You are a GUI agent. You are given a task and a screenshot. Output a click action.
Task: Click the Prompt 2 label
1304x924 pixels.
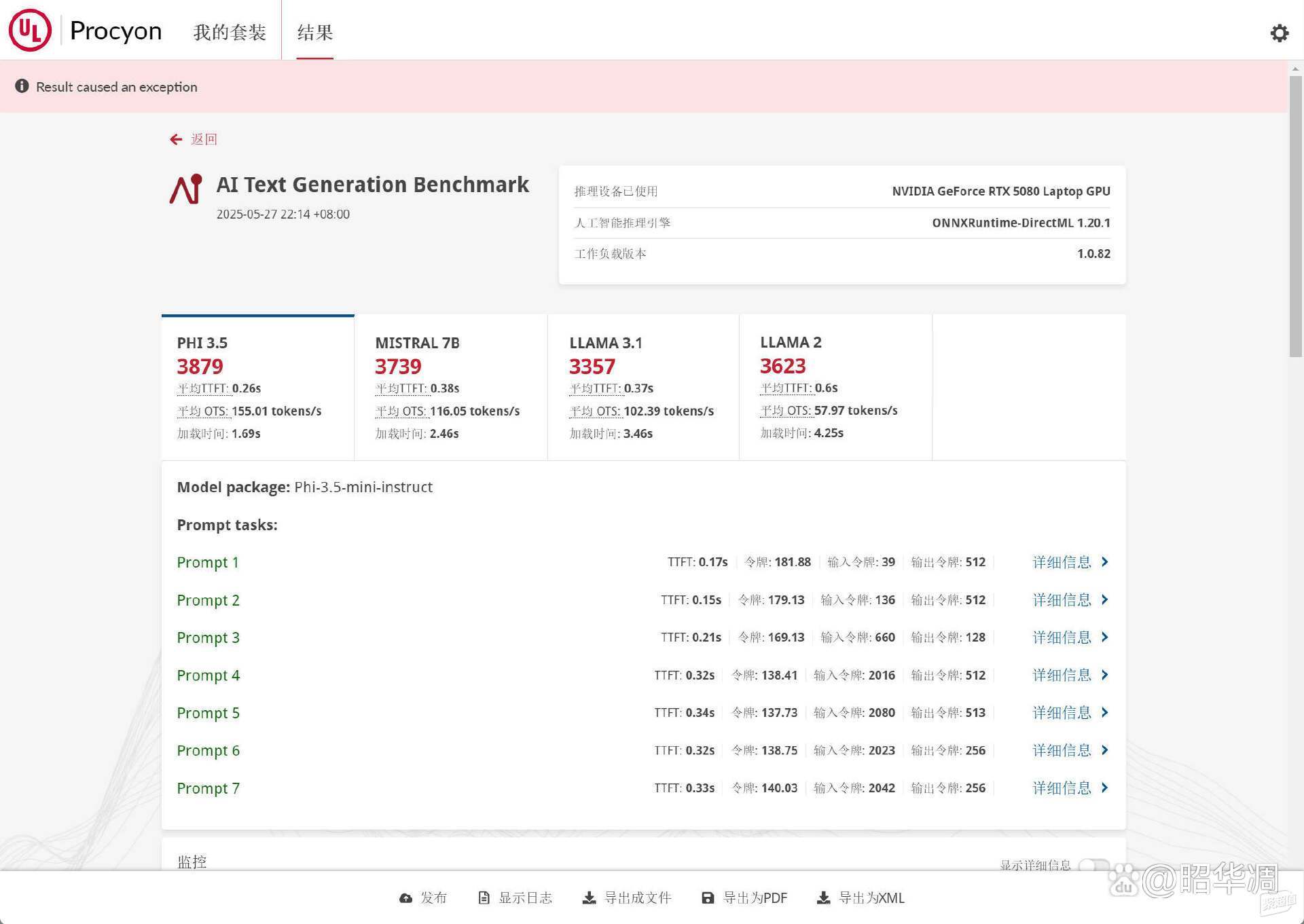tap(208, 601)
